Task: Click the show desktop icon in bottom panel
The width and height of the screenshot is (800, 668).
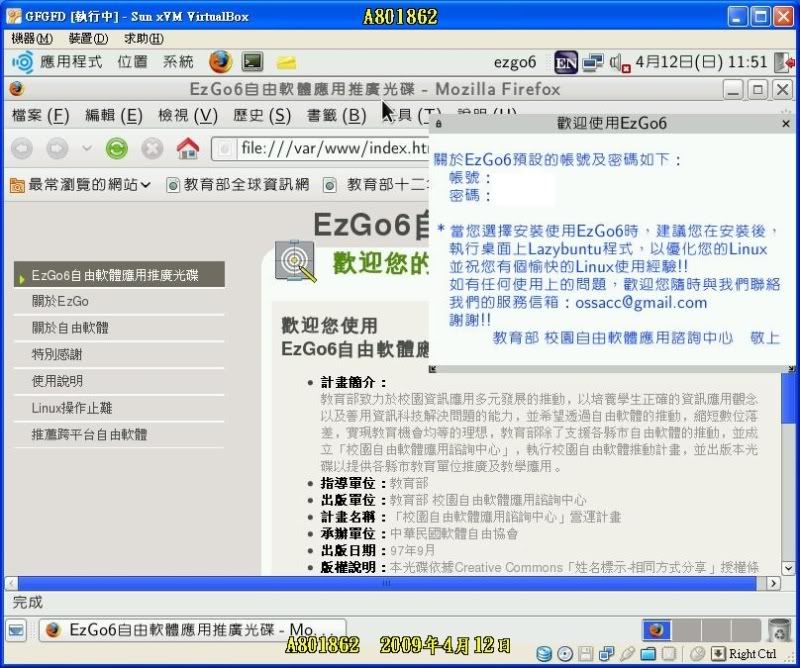Action: coord(16,630)
